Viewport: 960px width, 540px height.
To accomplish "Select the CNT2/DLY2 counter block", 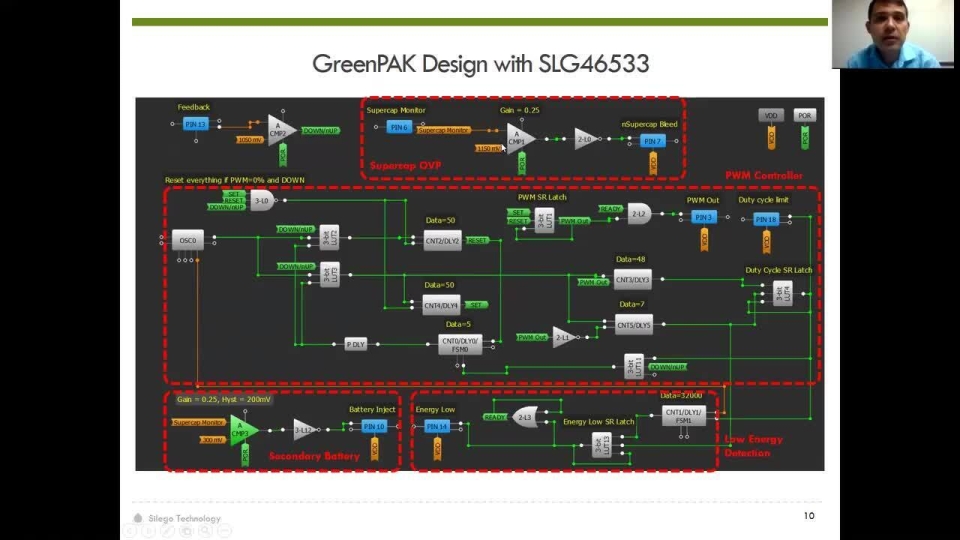I will [x=441, y=241].
